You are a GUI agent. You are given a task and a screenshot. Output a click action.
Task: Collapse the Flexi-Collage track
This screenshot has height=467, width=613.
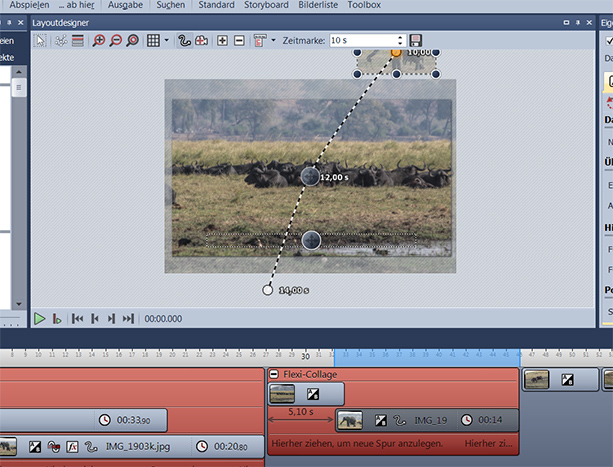coord(275,374)
